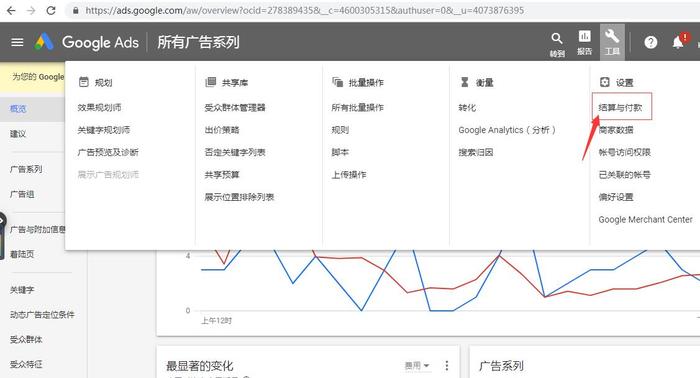Select 概览 in left sidebar
700x378 pixels.
[x=18, y=108]
